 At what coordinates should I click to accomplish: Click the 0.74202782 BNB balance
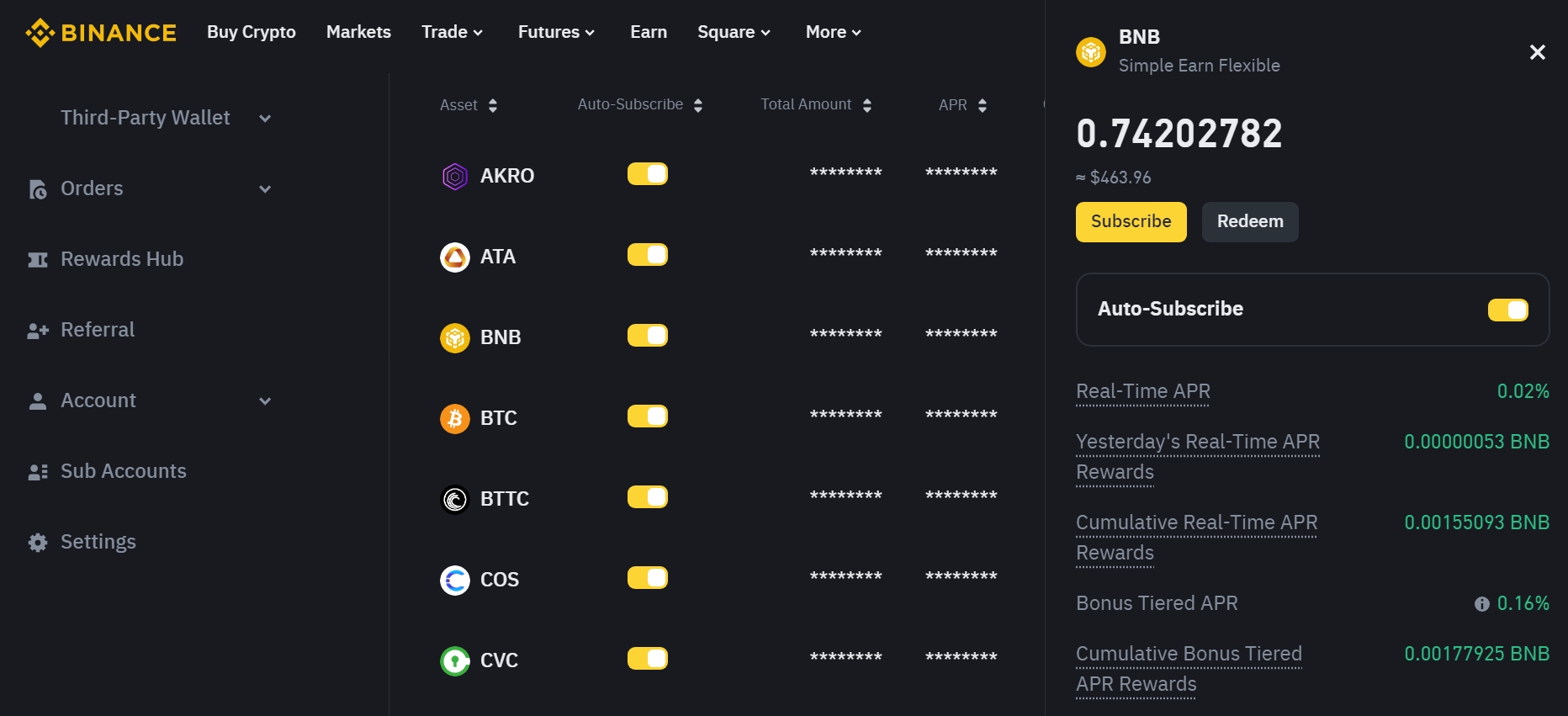[x=1179, y=134]
